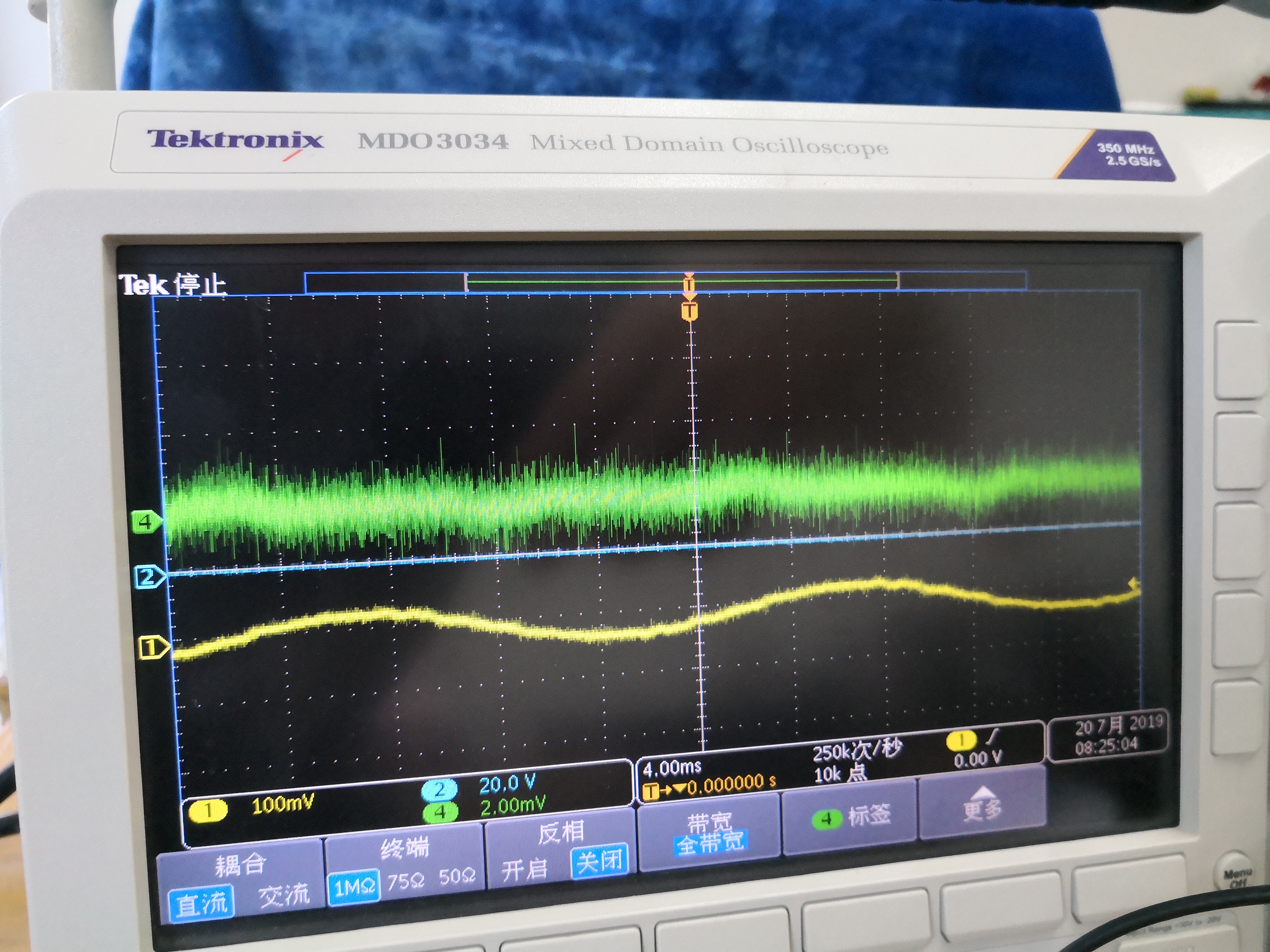Click the green channel 4 scale badge
Image resolution: width=1270 pixels, height=952 pixels.
click(x=440, y=812)
